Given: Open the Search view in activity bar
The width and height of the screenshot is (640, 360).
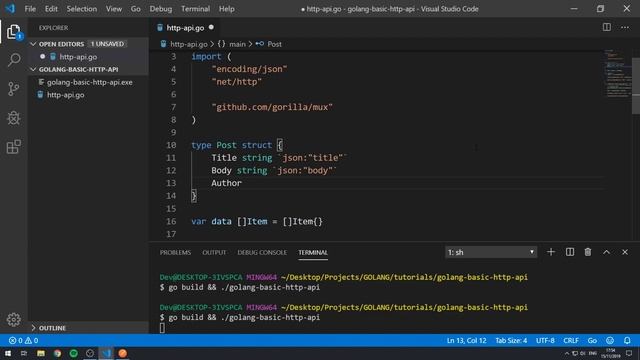Looking at the screenshot, I should [13, 60].
